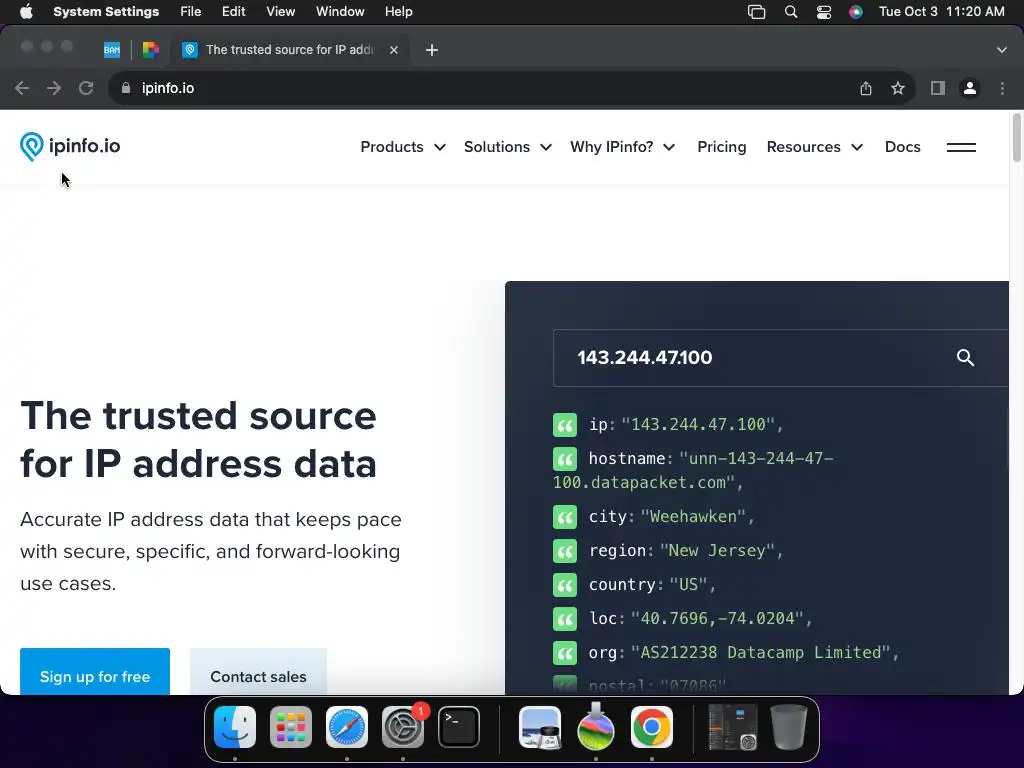
Task: Expand the Why IPinfo? menu
Action: tap(622, 147)
